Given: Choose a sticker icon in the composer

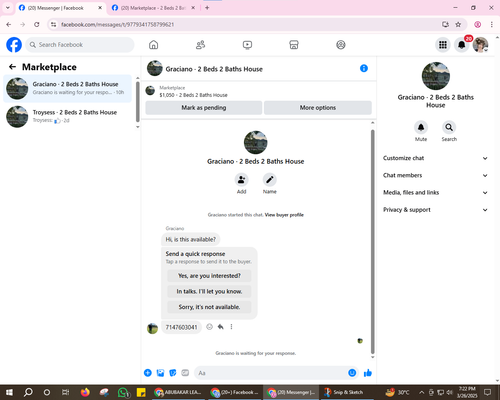Looking at the screenshot, I should (x=173, y=373).
